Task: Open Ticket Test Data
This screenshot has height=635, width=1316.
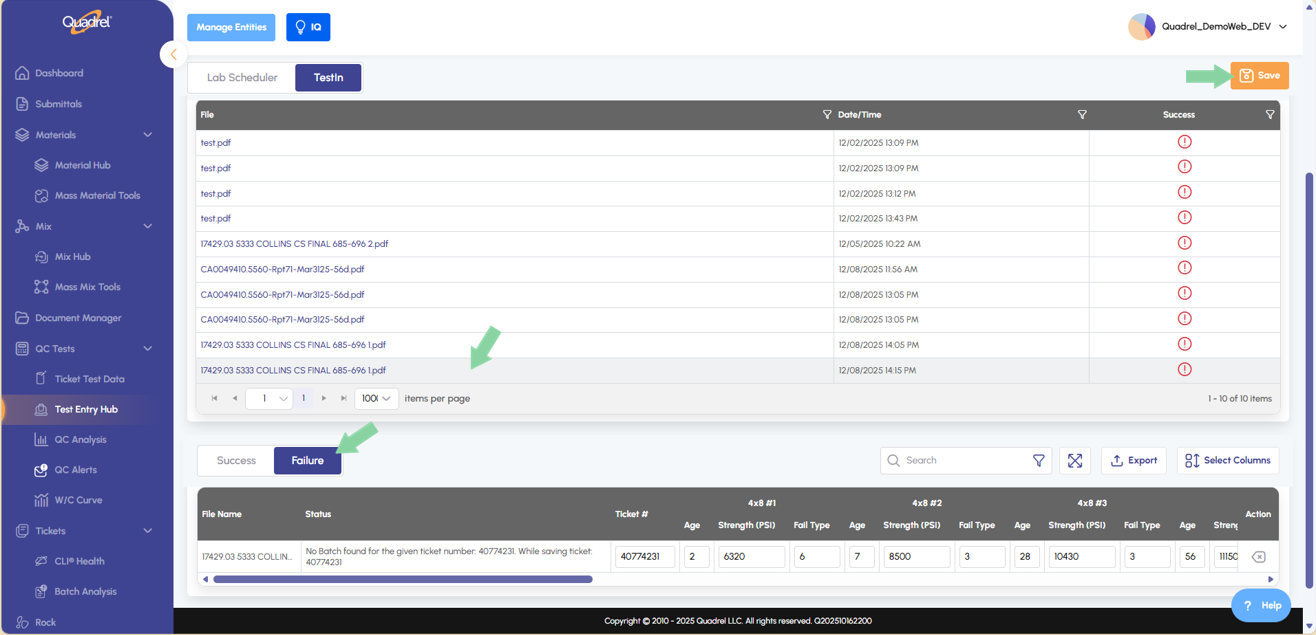Action: point(89,379)
